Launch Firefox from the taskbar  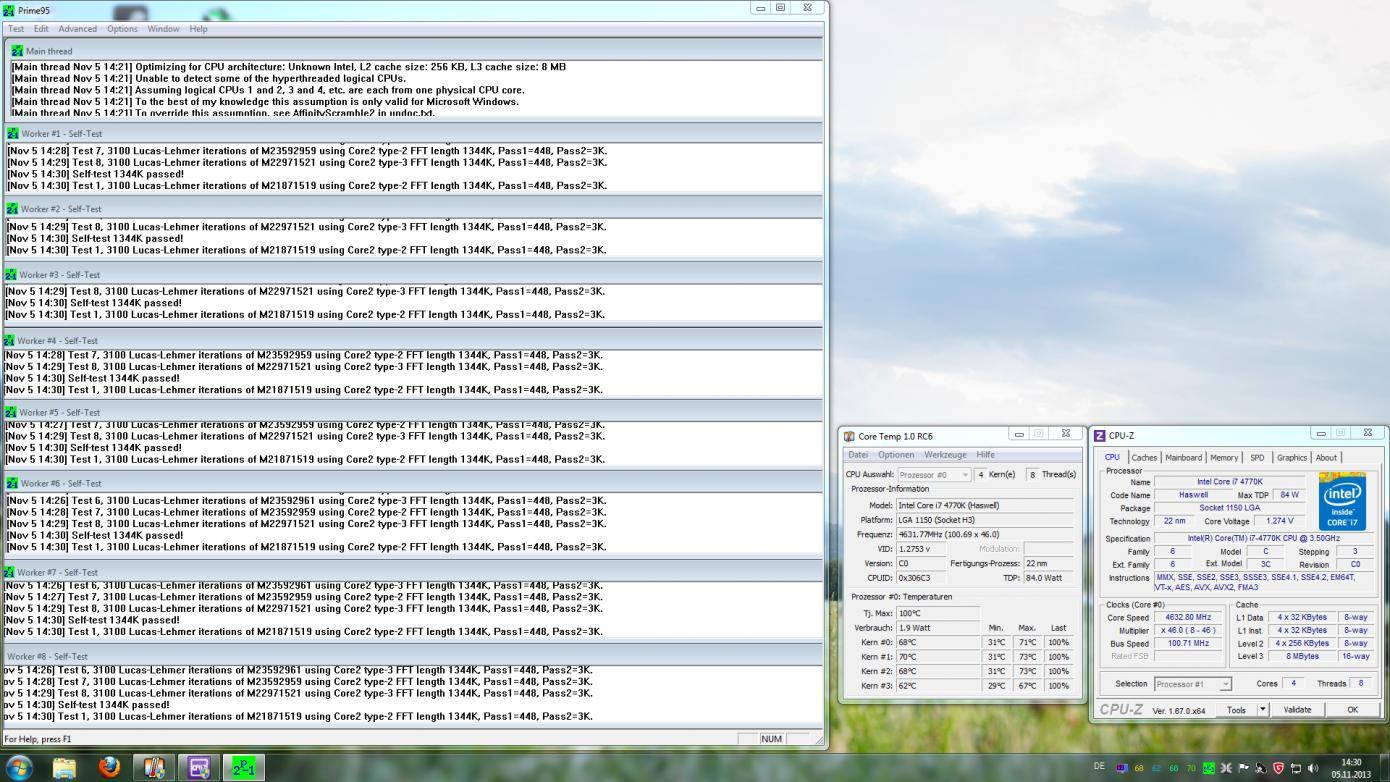109,767
